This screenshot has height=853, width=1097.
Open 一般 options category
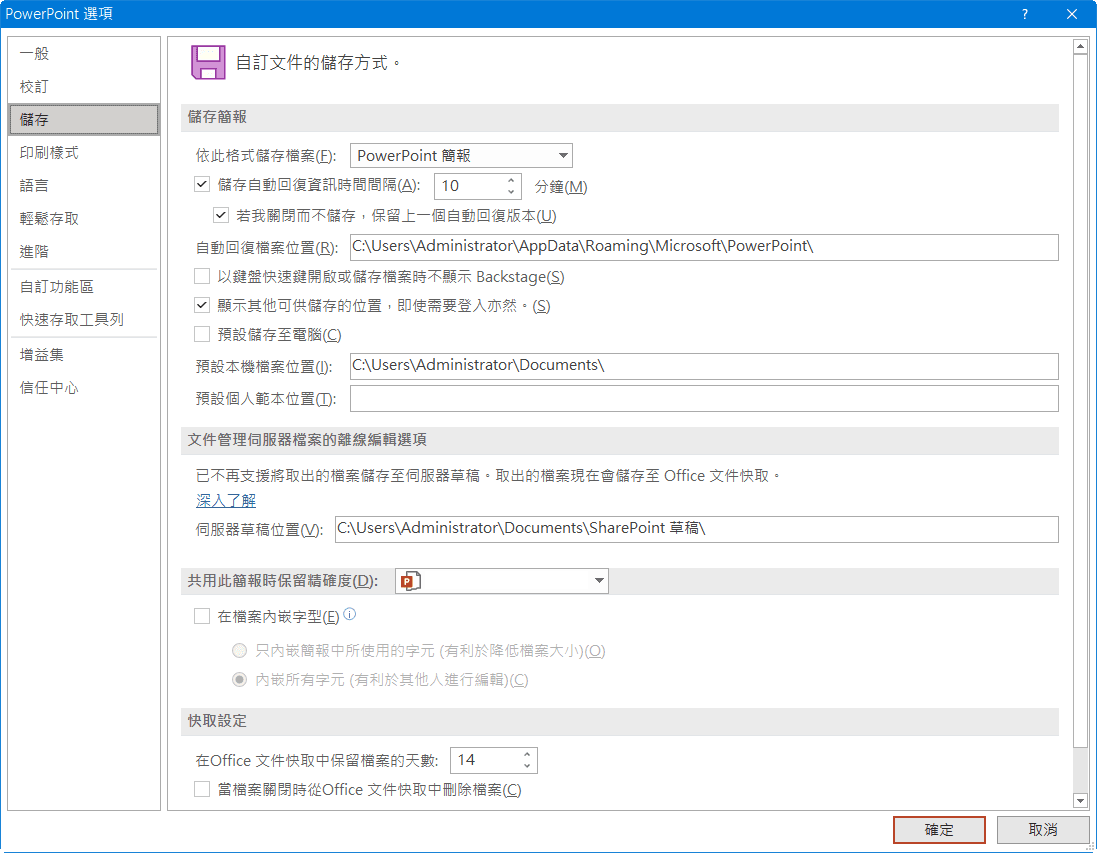(x=84, y=53)
